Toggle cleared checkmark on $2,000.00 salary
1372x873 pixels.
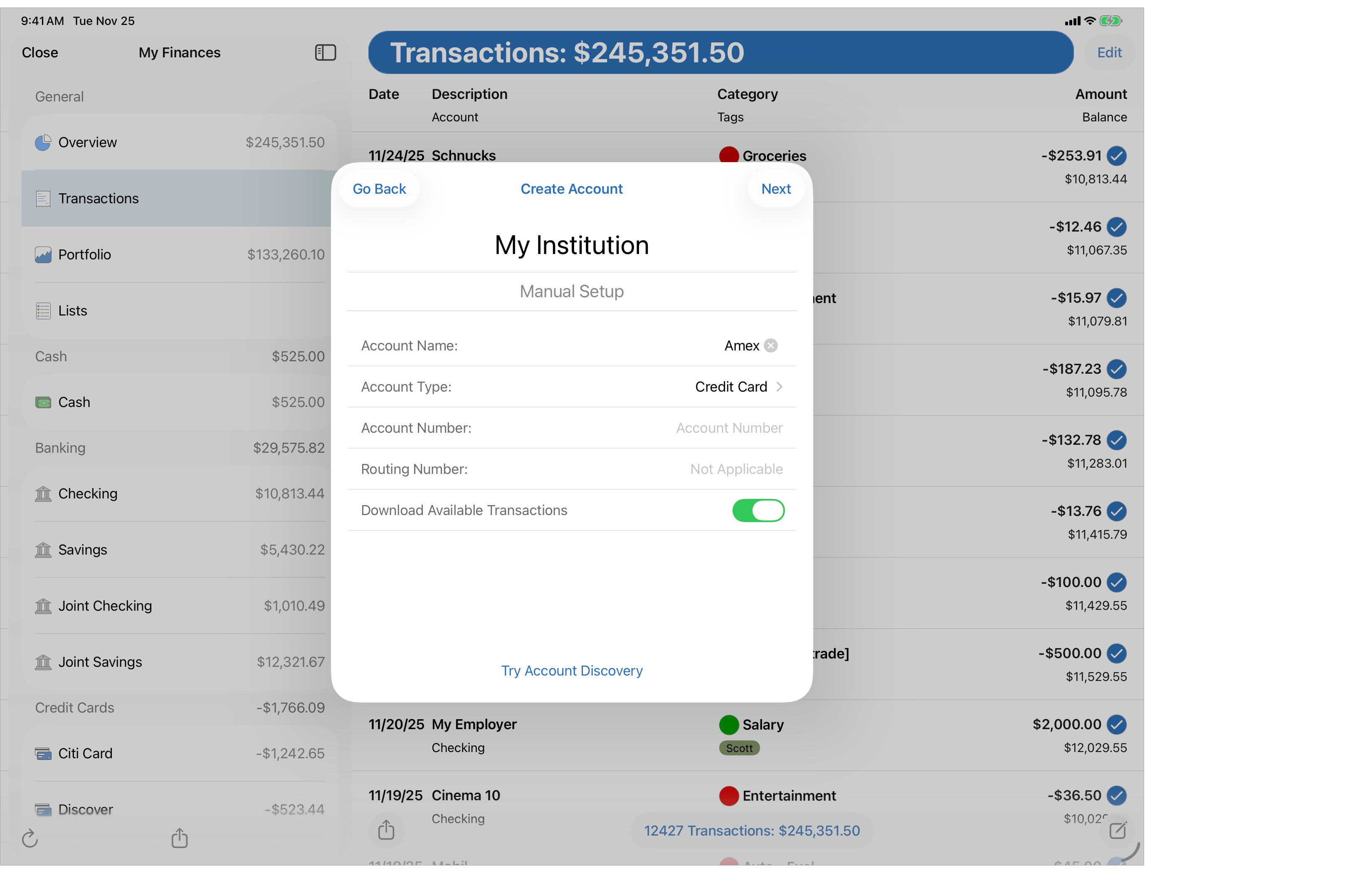[x=1117, y=725]
